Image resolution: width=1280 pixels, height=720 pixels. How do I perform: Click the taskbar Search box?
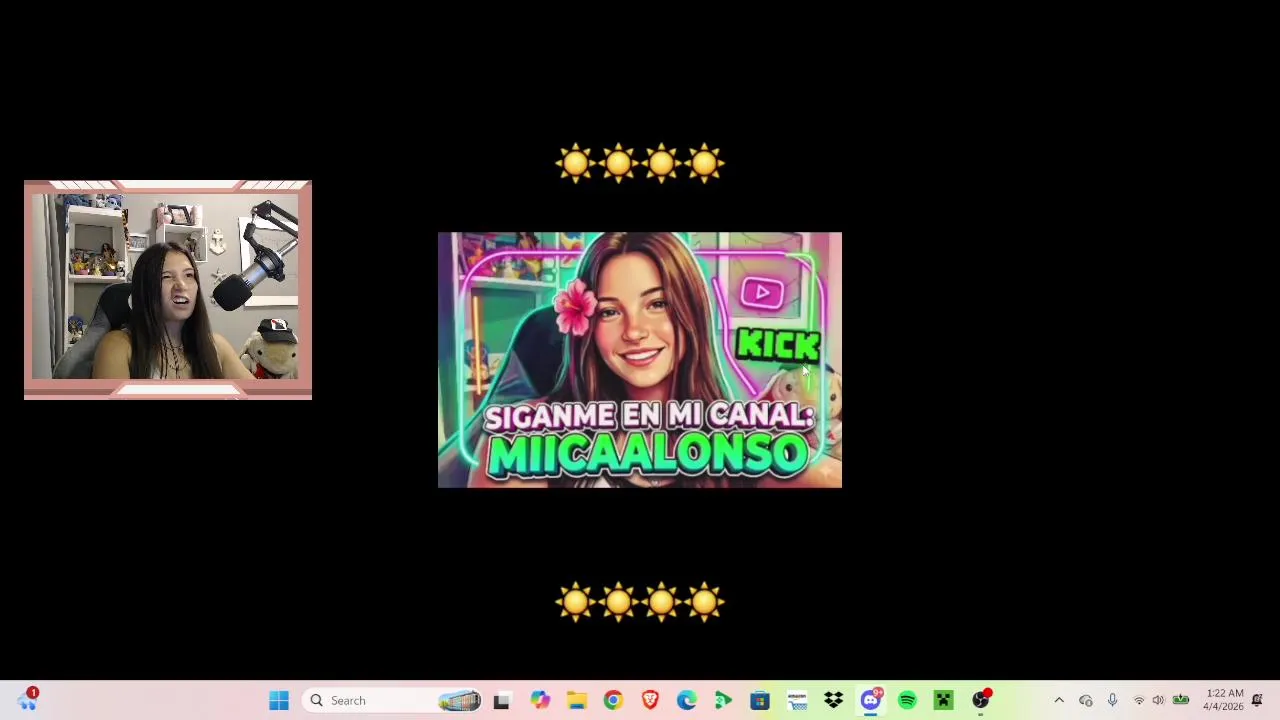pos(393,700)
